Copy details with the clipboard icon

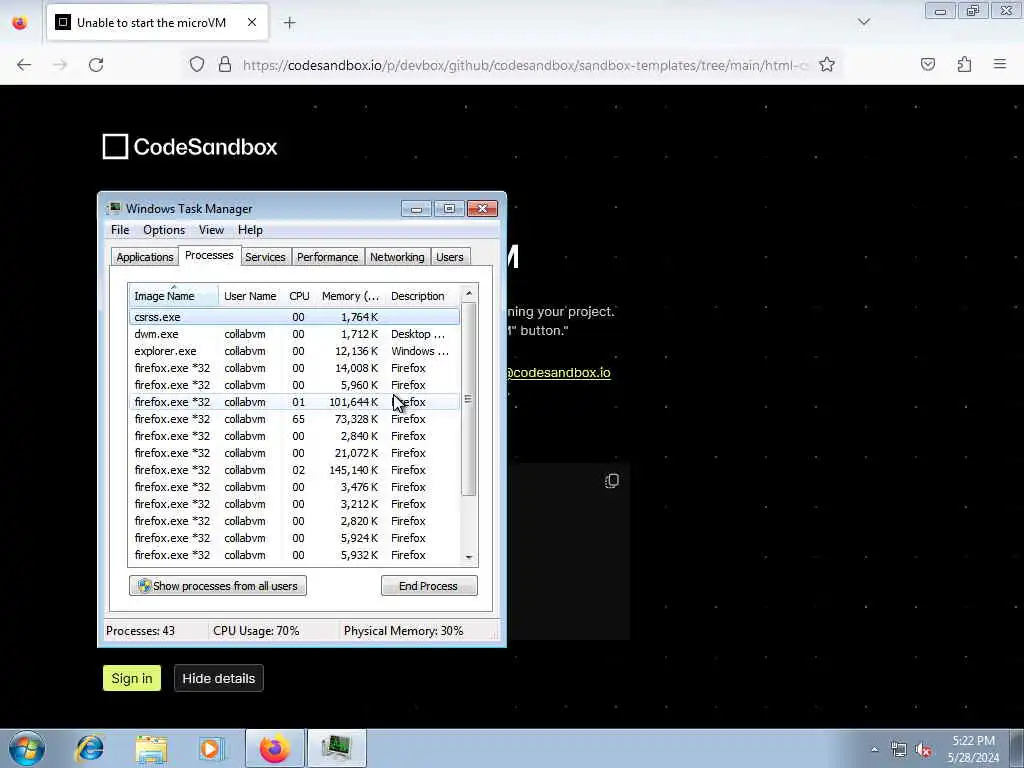[x=612, y=481]
